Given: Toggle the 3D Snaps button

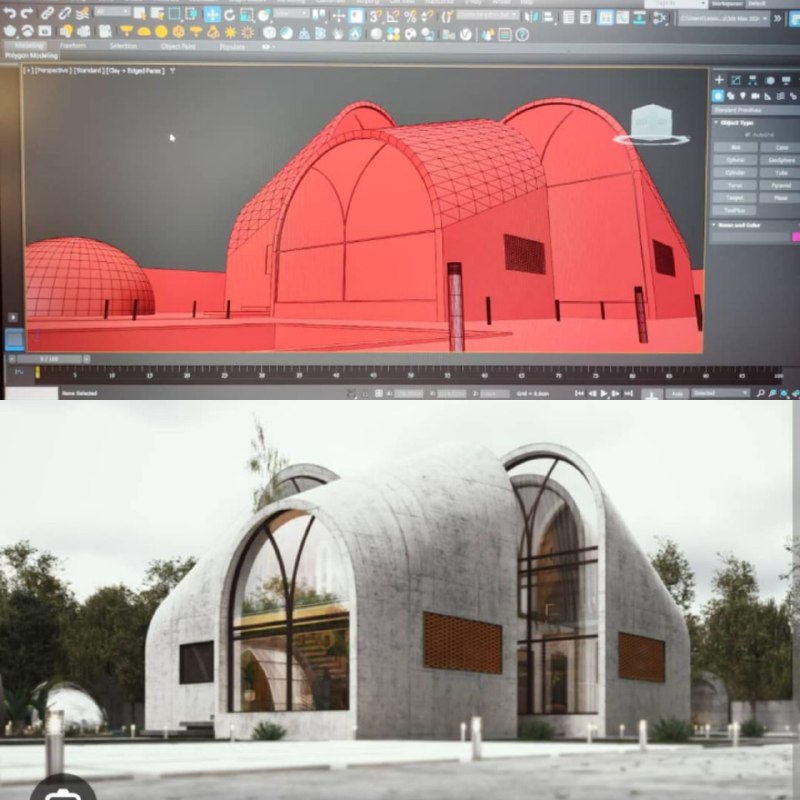Looking at the screenshot, I should click(375, 16).
